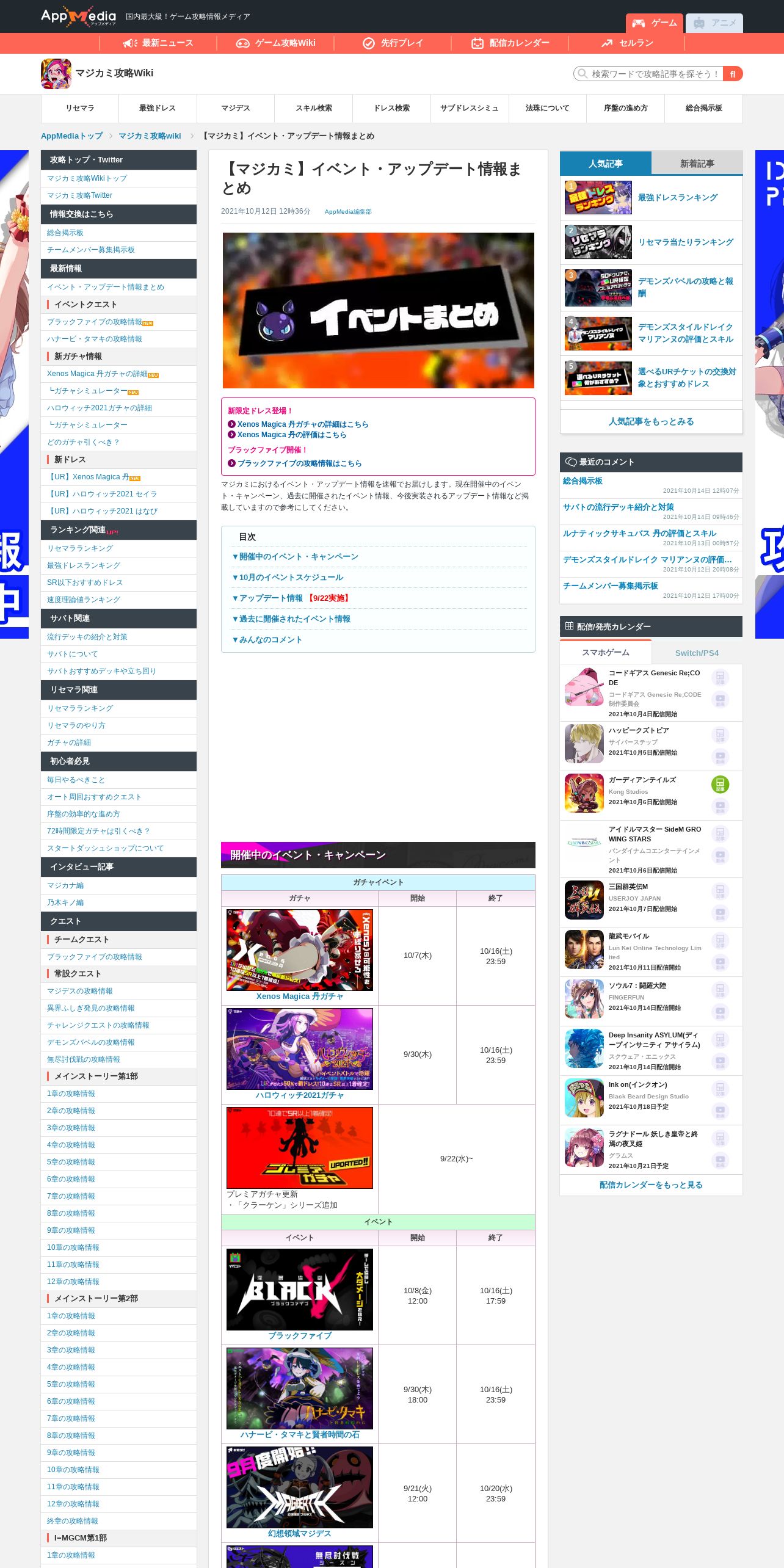Screen dimensions: 784x1568
Task: Click the video icon for コードギアス Genesic Re;CODE
Action: [x=720, y=700]
